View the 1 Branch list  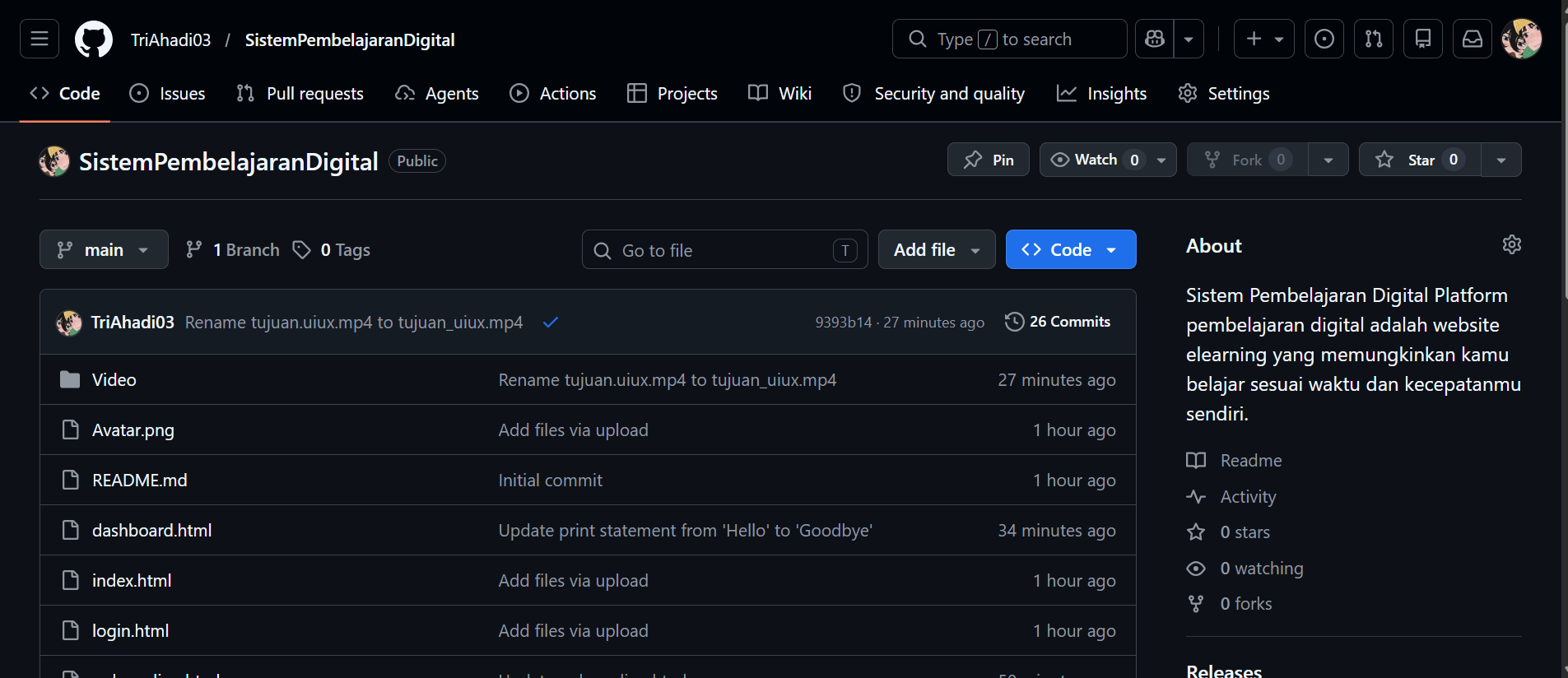[233, 249]
